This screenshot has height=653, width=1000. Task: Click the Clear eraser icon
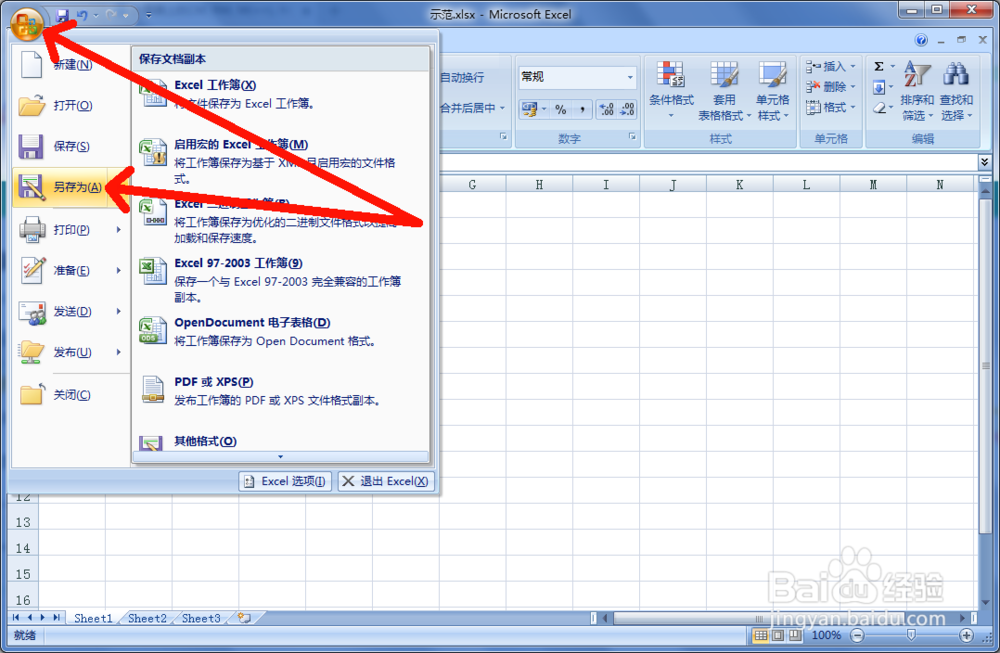(x=879, y=108)
